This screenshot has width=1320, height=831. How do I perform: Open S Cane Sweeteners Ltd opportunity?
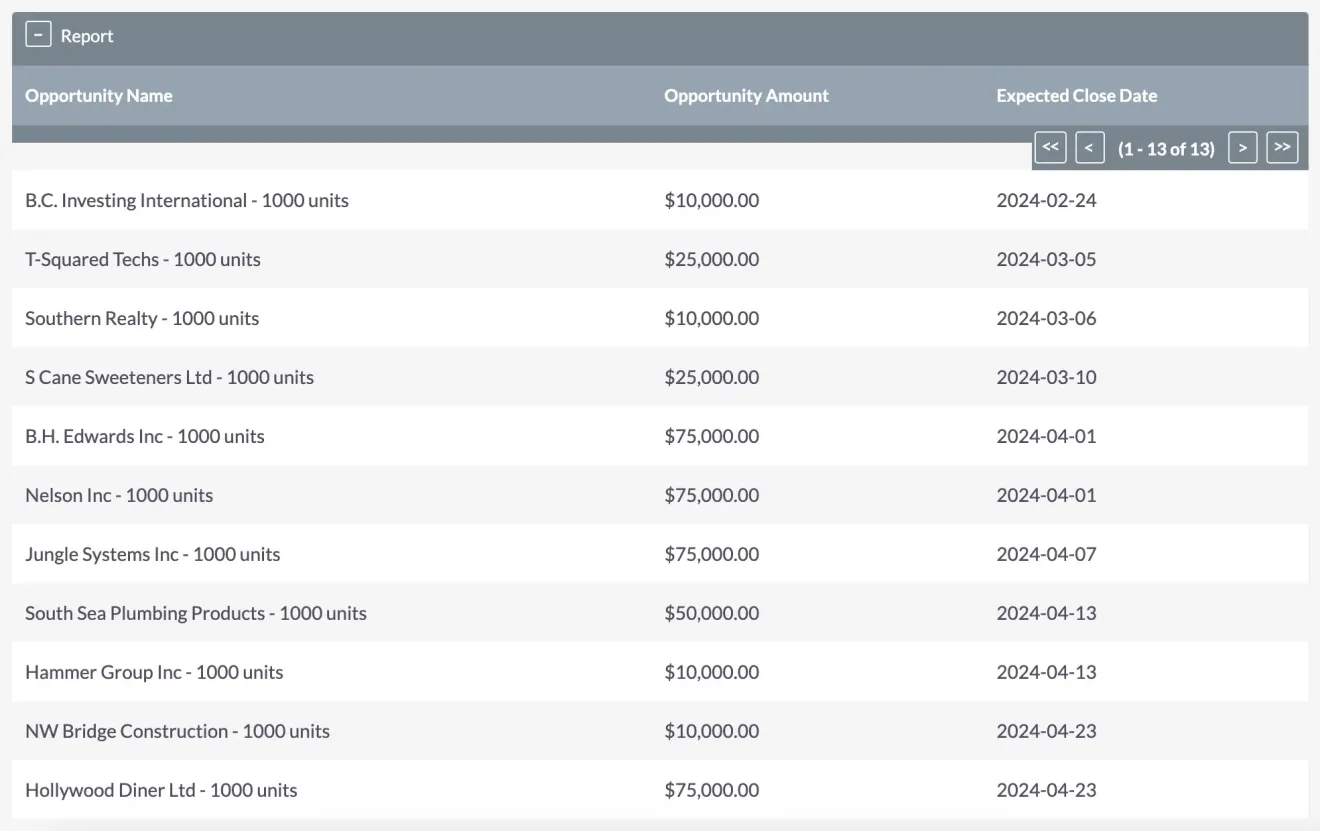click(169, 377)
